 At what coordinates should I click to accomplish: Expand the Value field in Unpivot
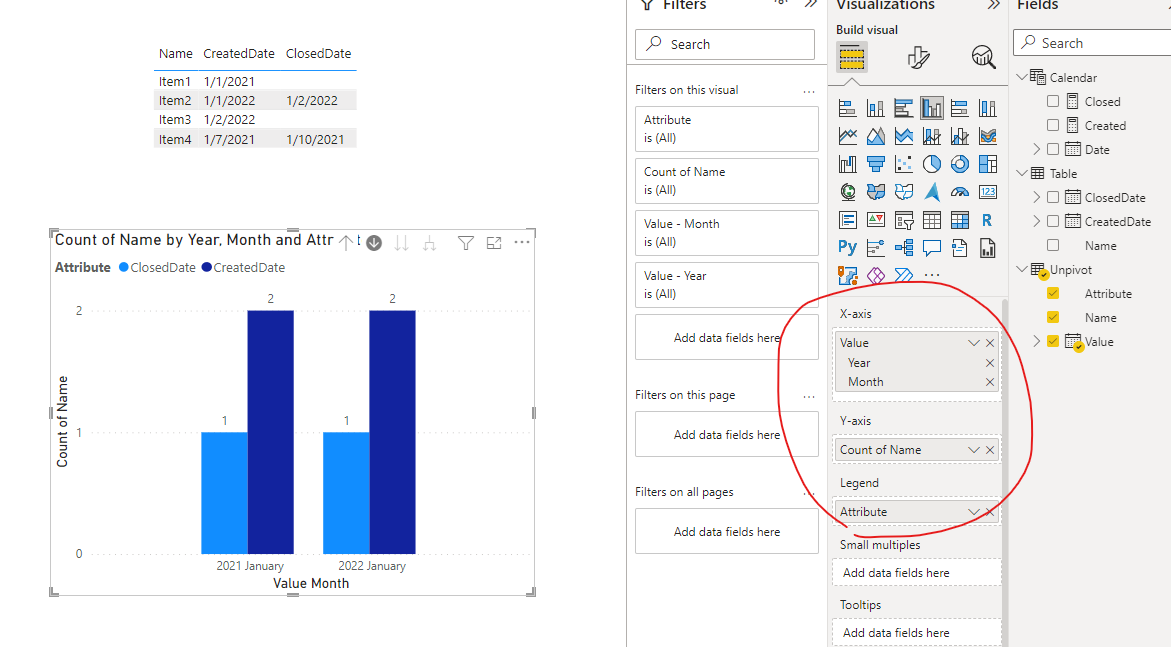[x=1037, y=341]
